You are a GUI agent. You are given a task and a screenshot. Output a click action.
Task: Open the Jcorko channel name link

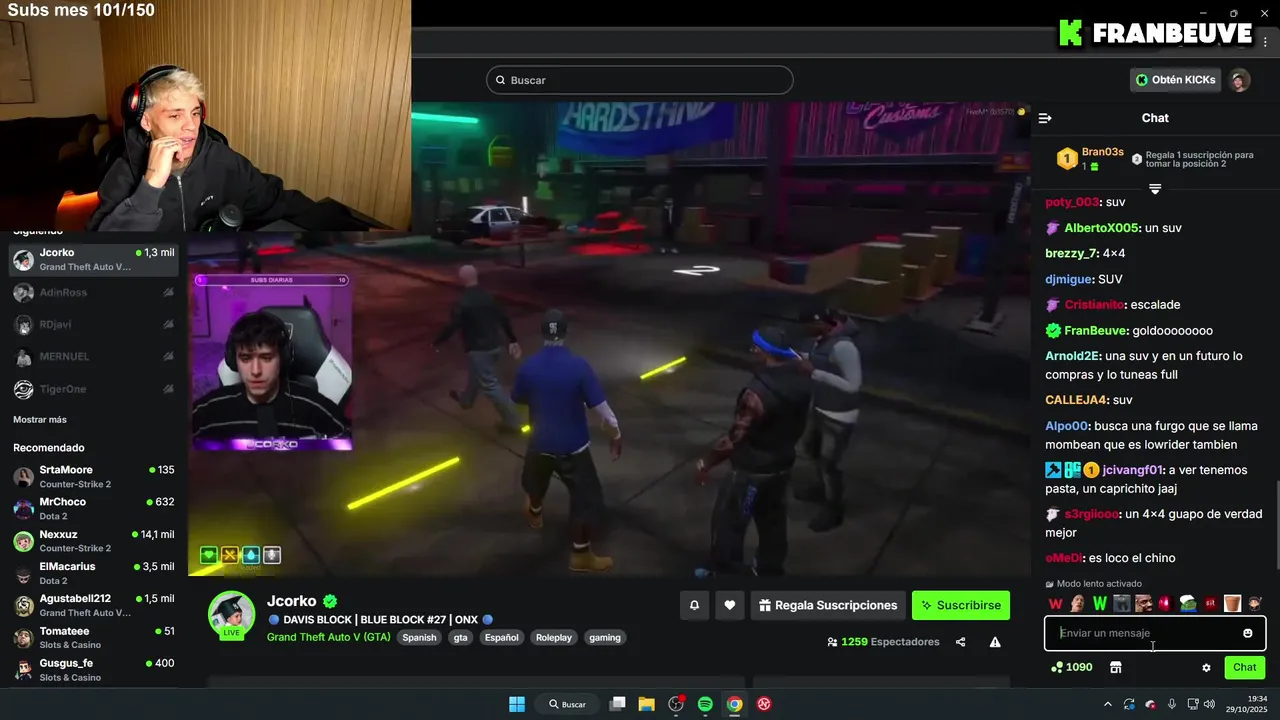click(x=292, y=601)
